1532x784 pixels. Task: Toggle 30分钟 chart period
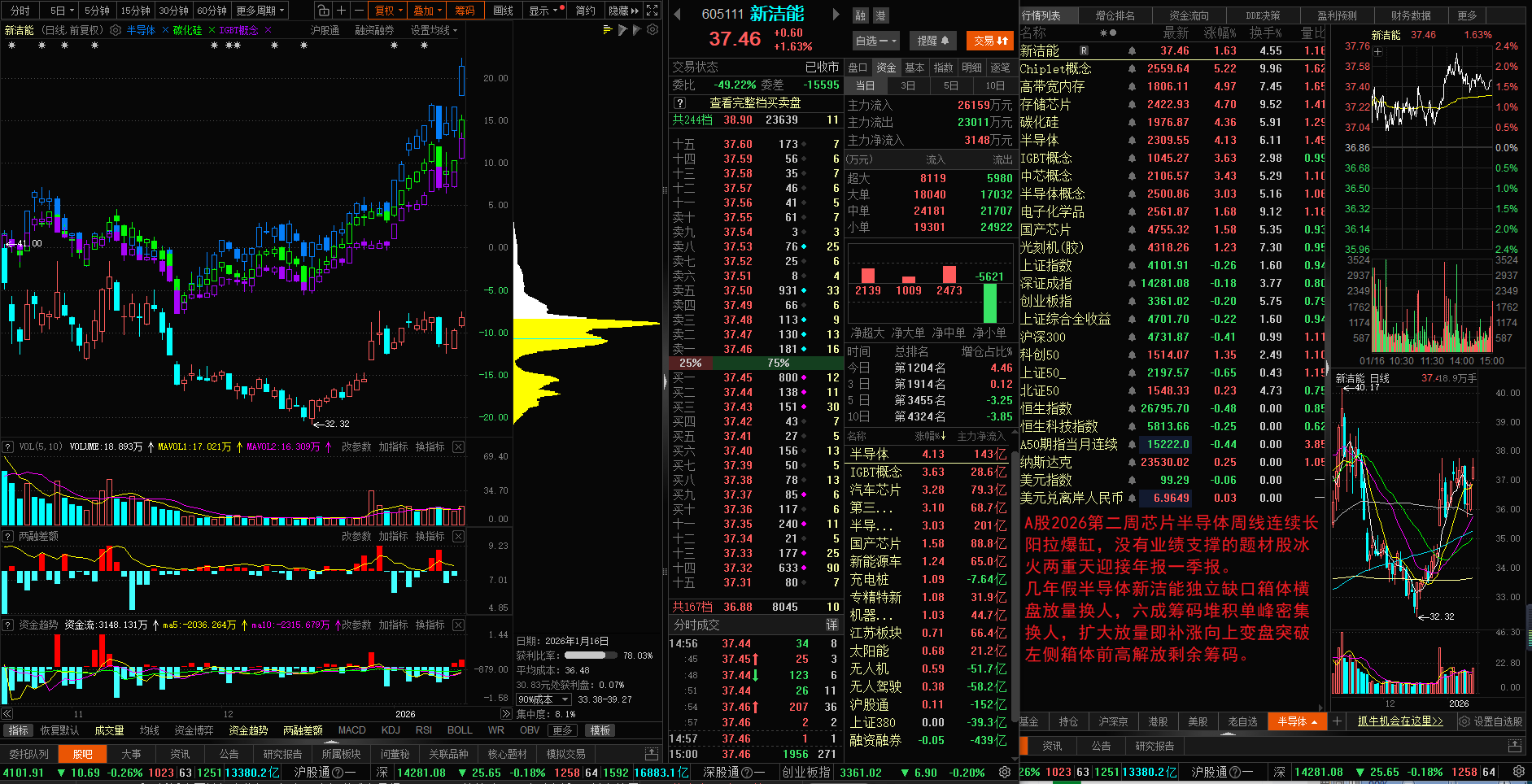point(173,11)
